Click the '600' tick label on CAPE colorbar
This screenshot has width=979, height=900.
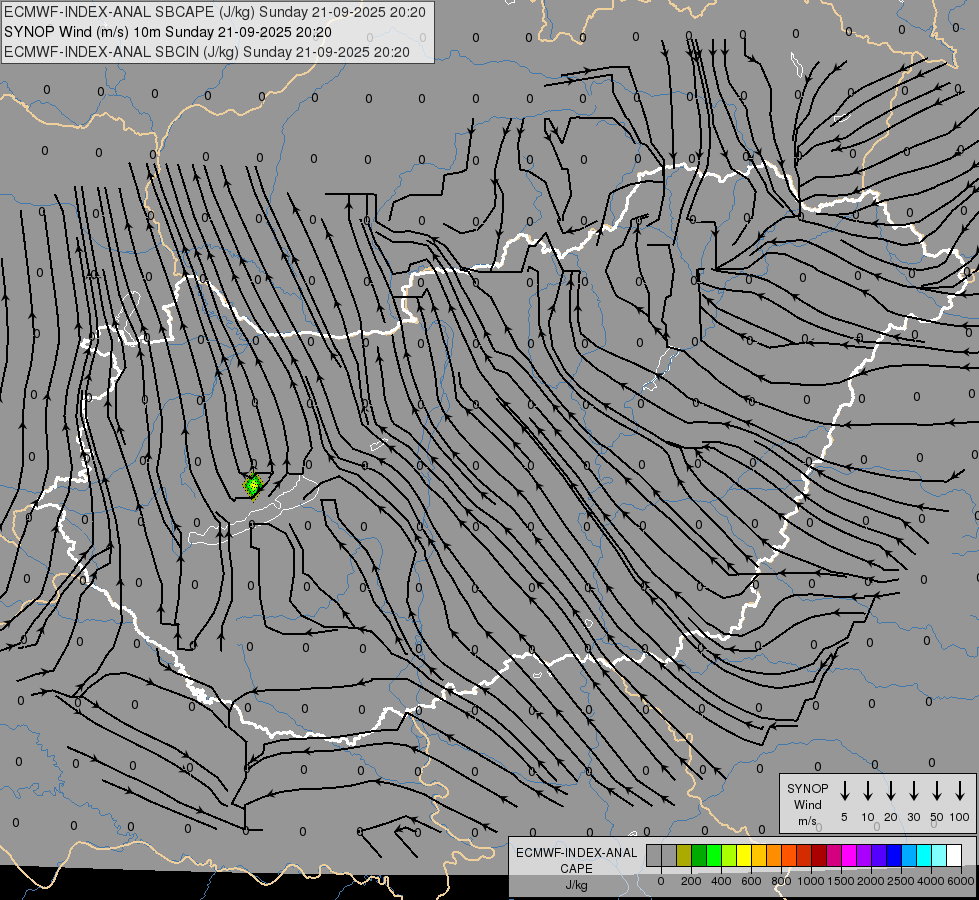[751, 881]
